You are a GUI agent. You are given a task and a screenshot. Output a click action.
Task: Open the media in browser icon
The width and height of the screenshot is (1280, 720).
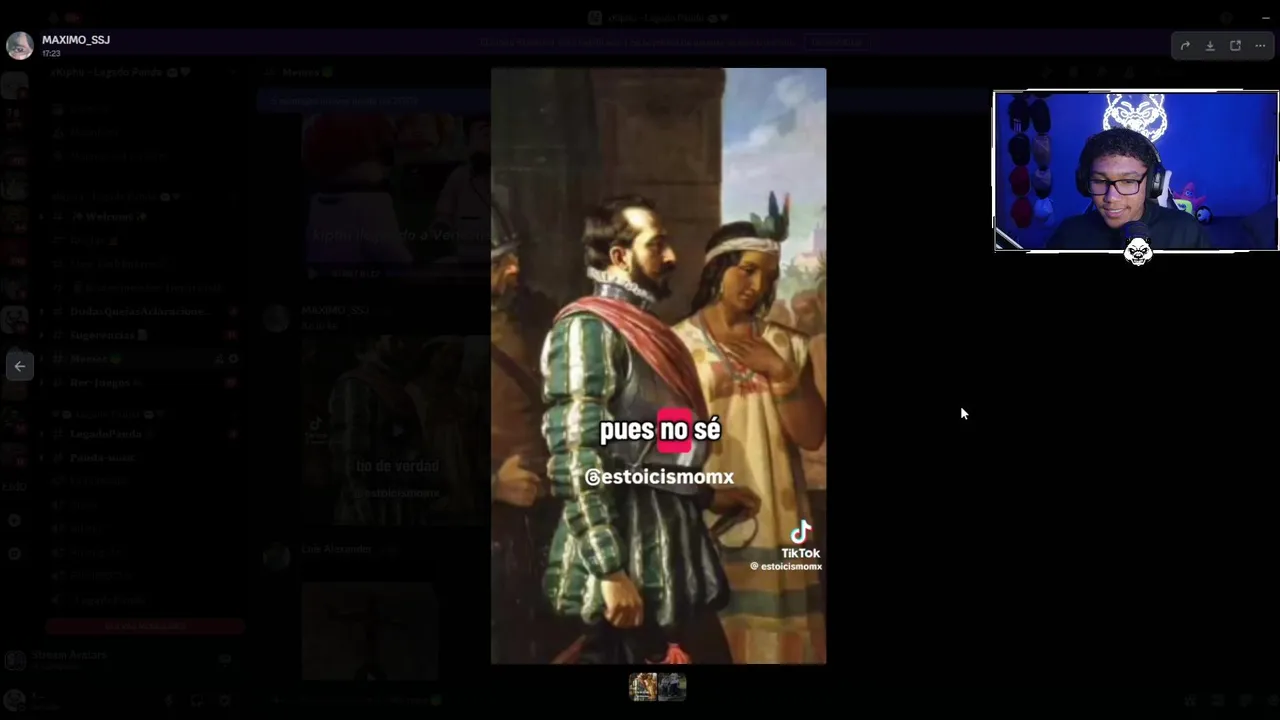(1235, 46)
